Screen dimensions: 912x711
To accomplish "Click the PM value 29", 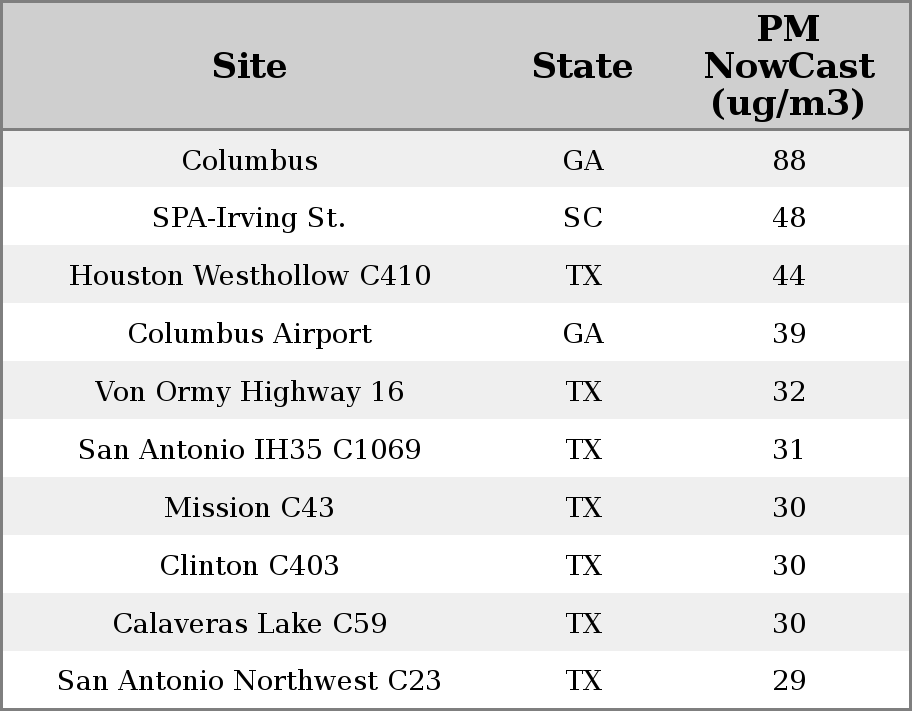I will point(788,681).
